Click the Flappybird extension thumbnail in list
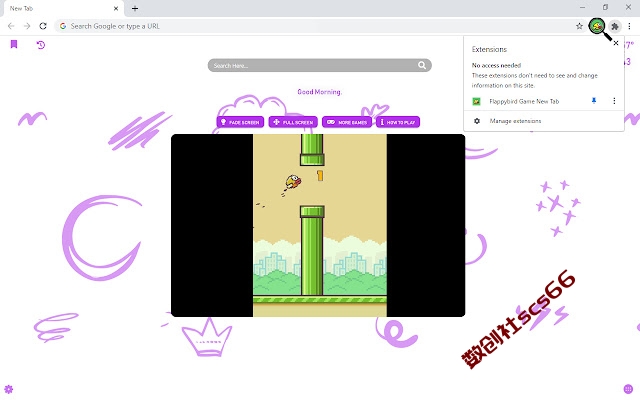Viewport: 640px width, 400px height. click(x=476, y=101)
